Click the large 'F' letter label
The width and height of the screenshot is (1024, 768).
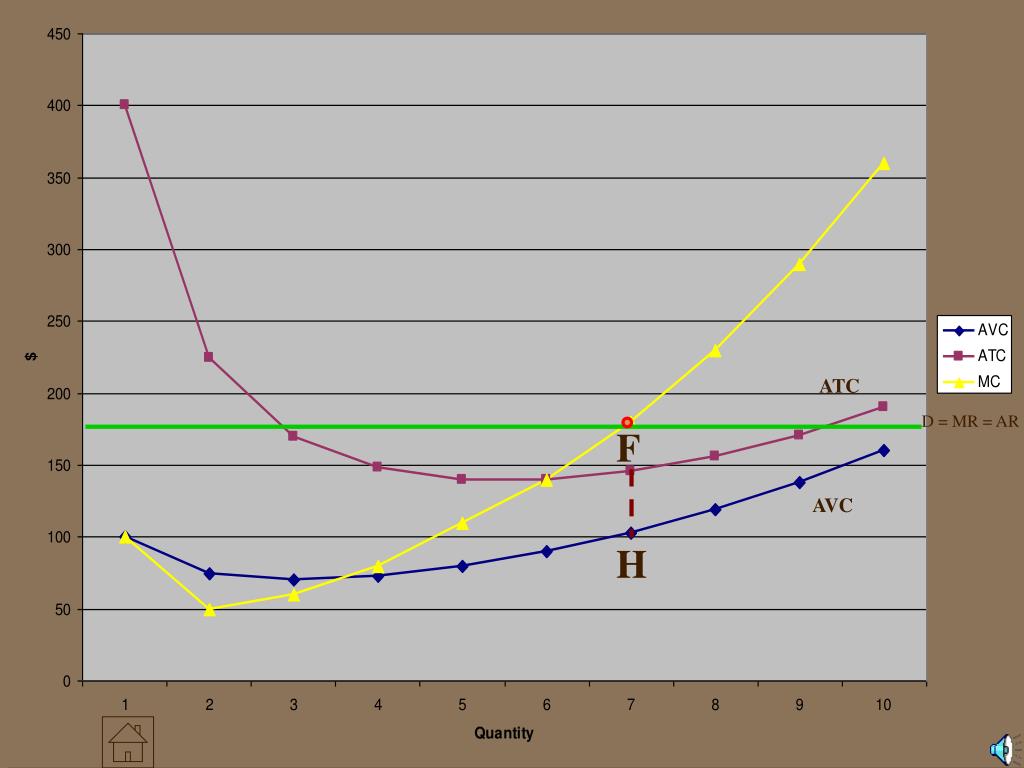(628, 449)
